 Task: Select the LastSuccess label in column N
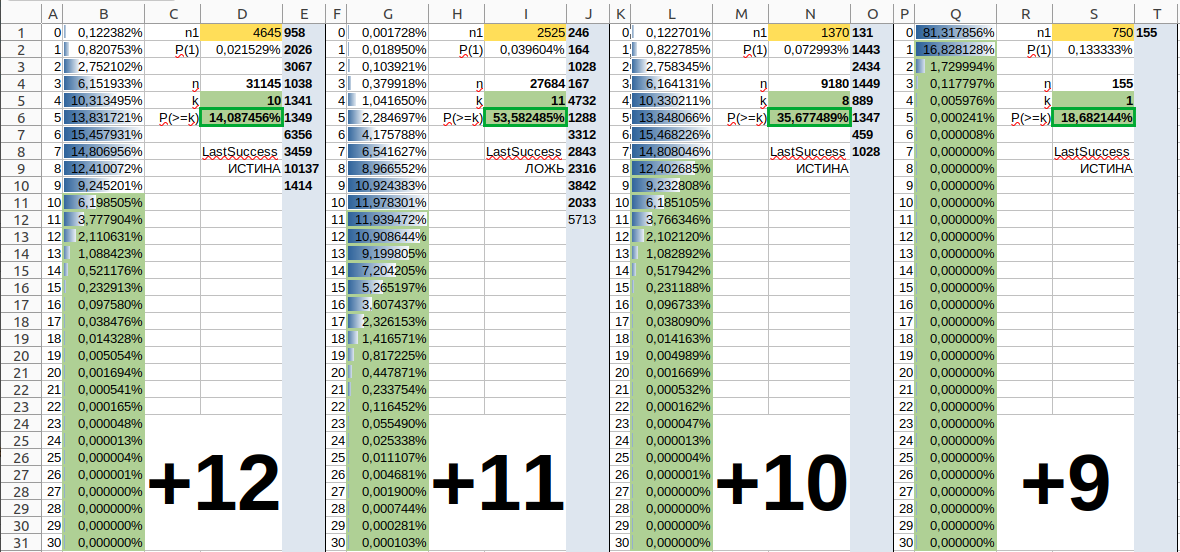[x=809, y=151]
